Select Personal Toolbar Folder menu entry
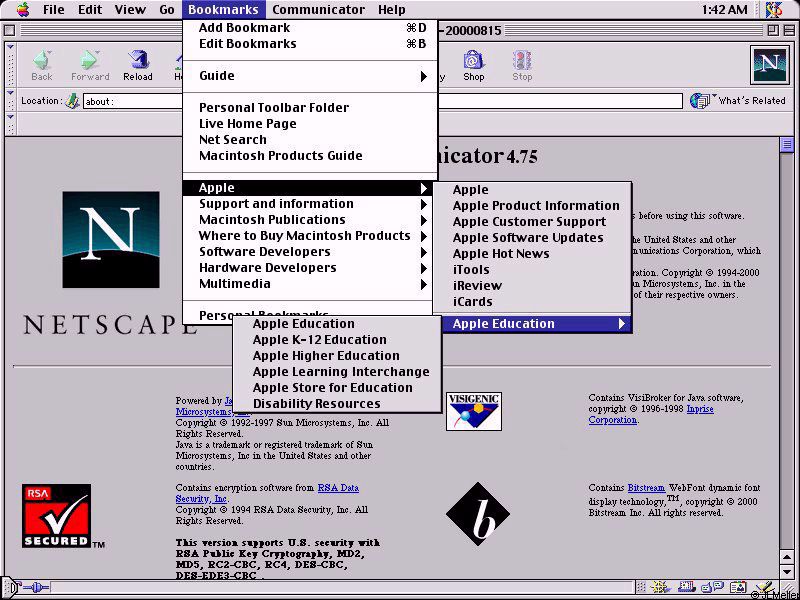The width and height of the screenshot is (800, 600). click(x=310, y=108)
